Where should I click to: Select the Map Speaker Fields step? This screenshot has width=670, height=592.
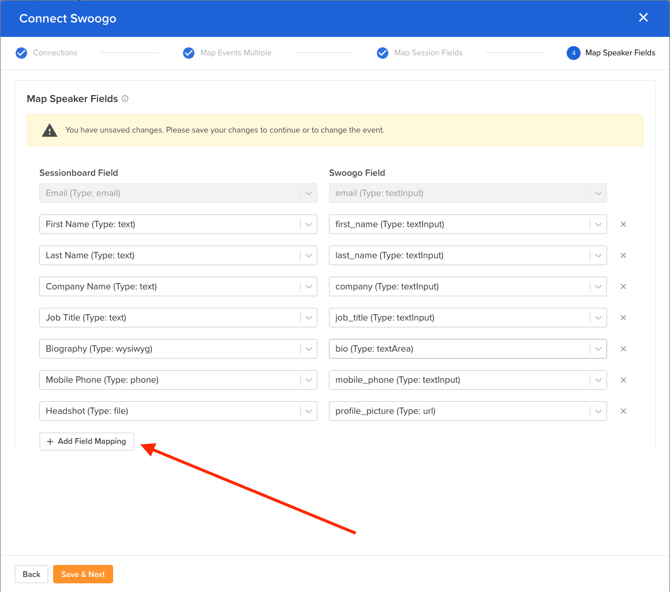coord(620,53)
